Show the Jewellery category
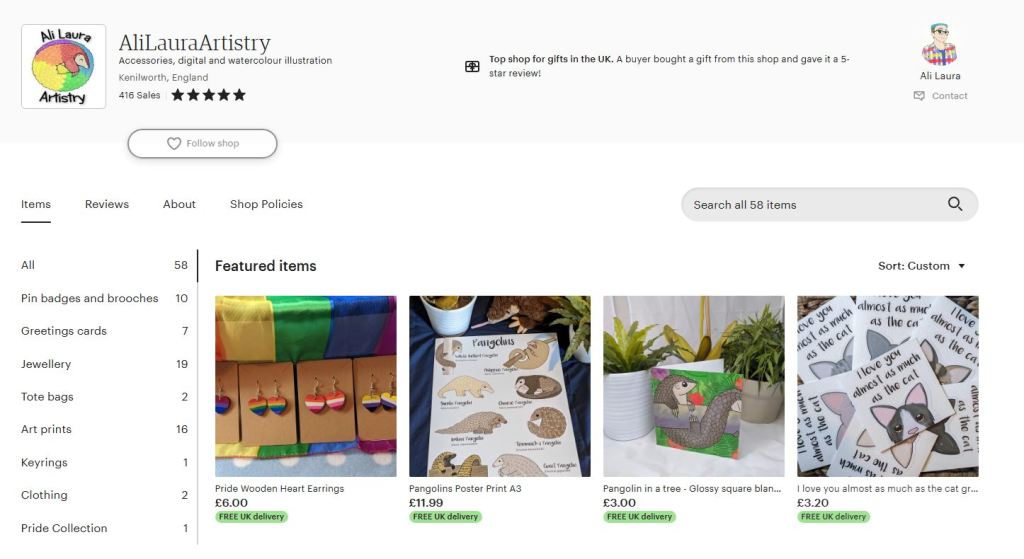 tap(46, 364)
